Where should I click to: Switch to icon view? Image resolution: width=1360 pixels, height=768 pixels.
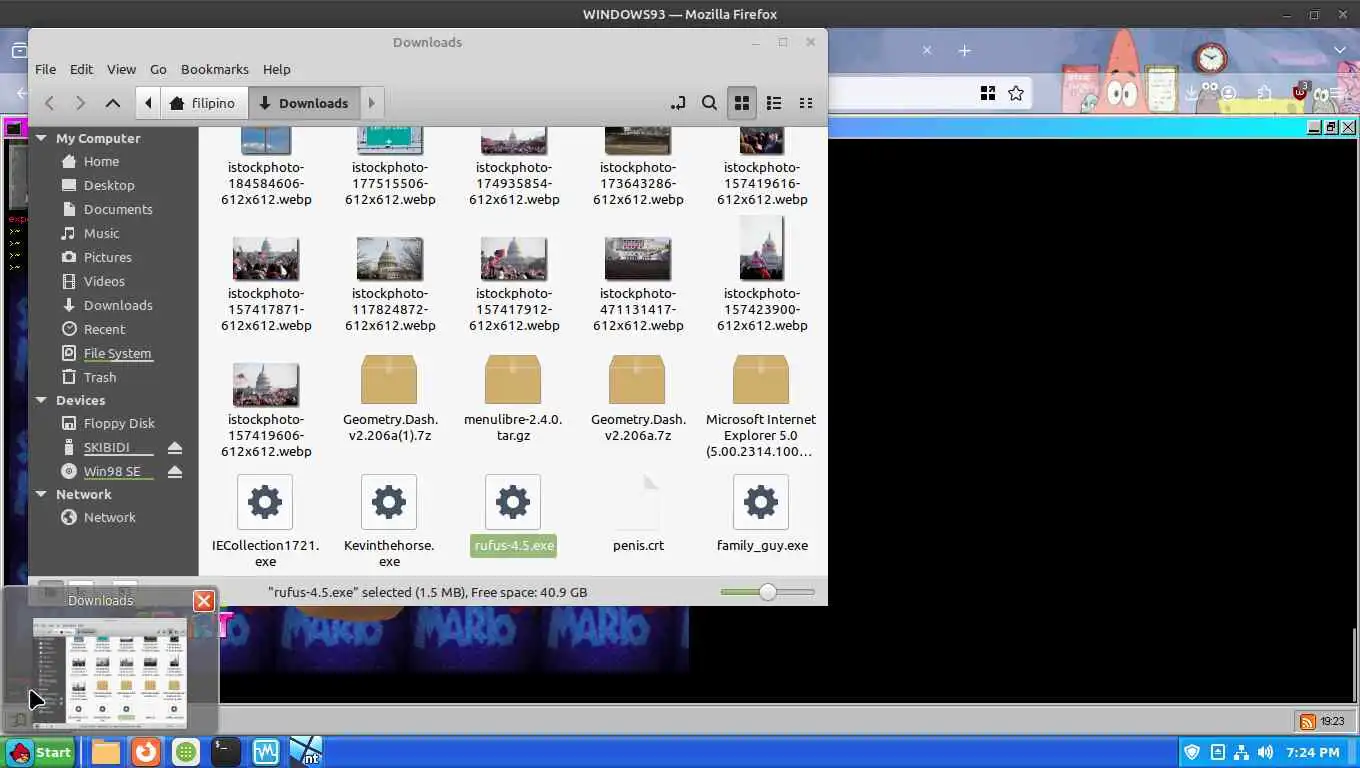coord(742,103)
